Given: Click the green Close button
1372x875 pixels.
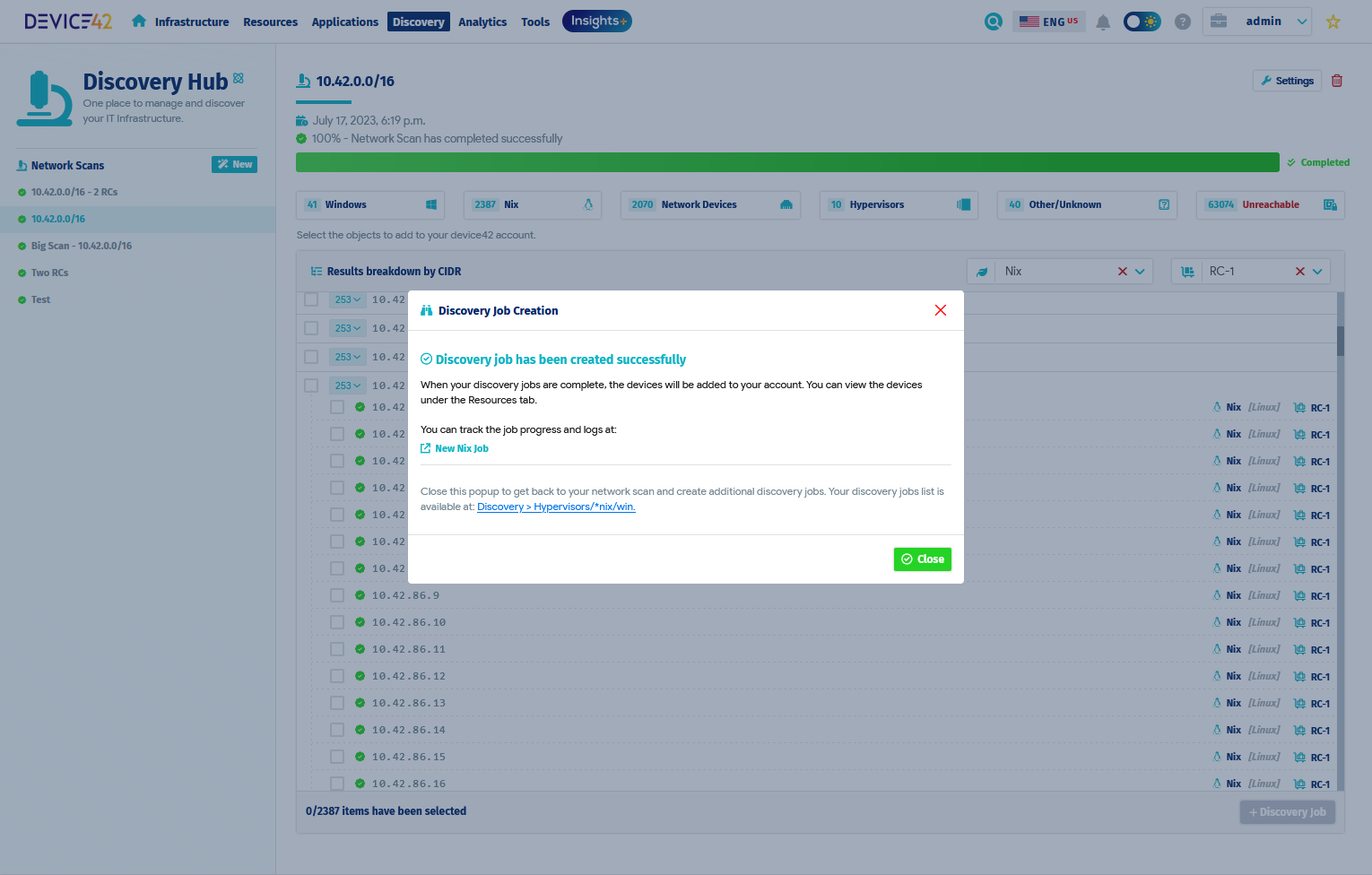Looking at the screenshot, I should pos(923,559).
